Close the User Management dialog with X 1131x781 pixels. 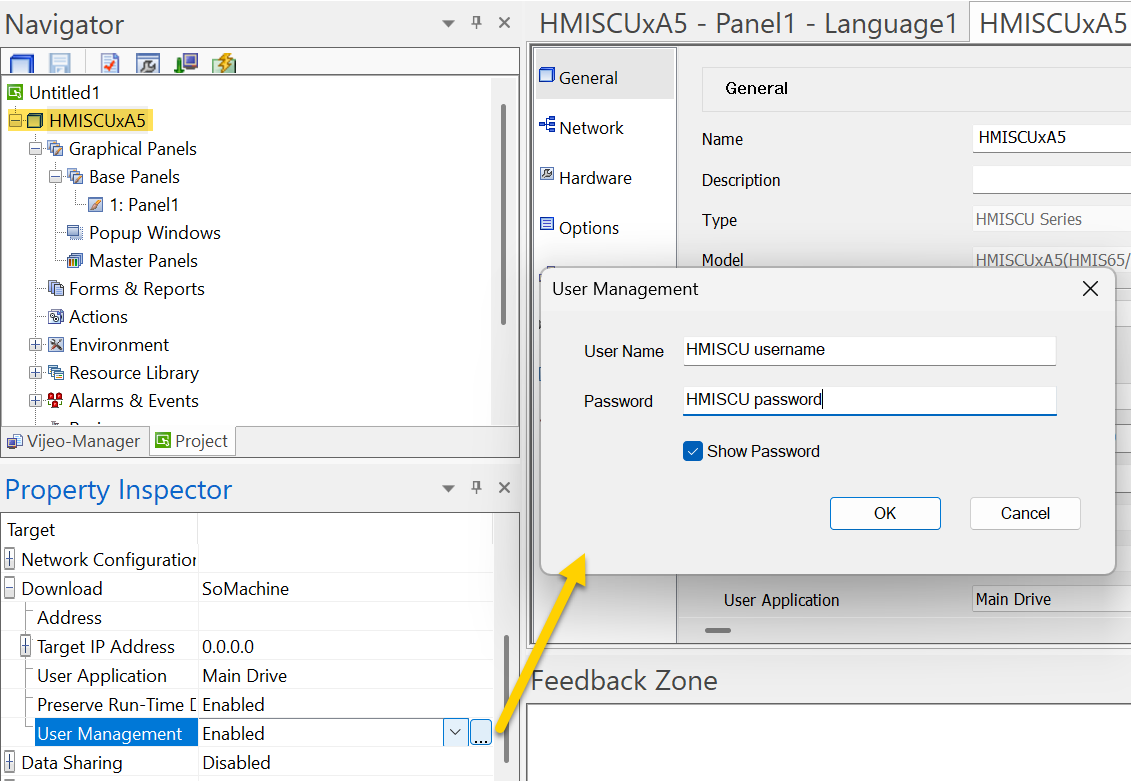pos(1091,288)
